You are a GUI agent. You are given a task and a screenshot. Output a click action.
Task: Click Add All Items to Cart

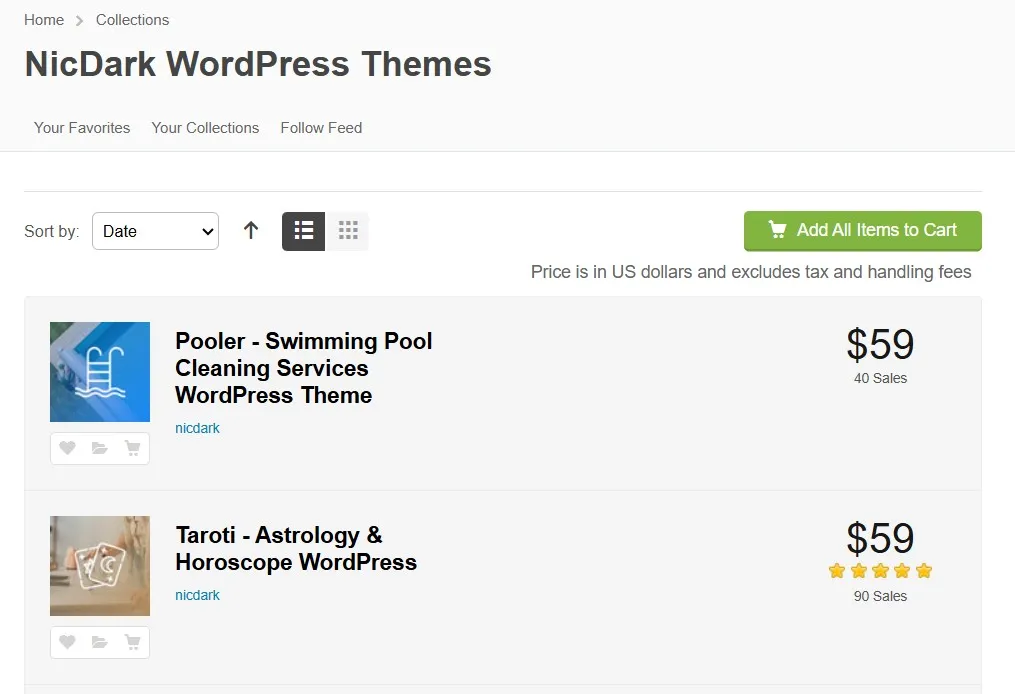tap(862, 230)
